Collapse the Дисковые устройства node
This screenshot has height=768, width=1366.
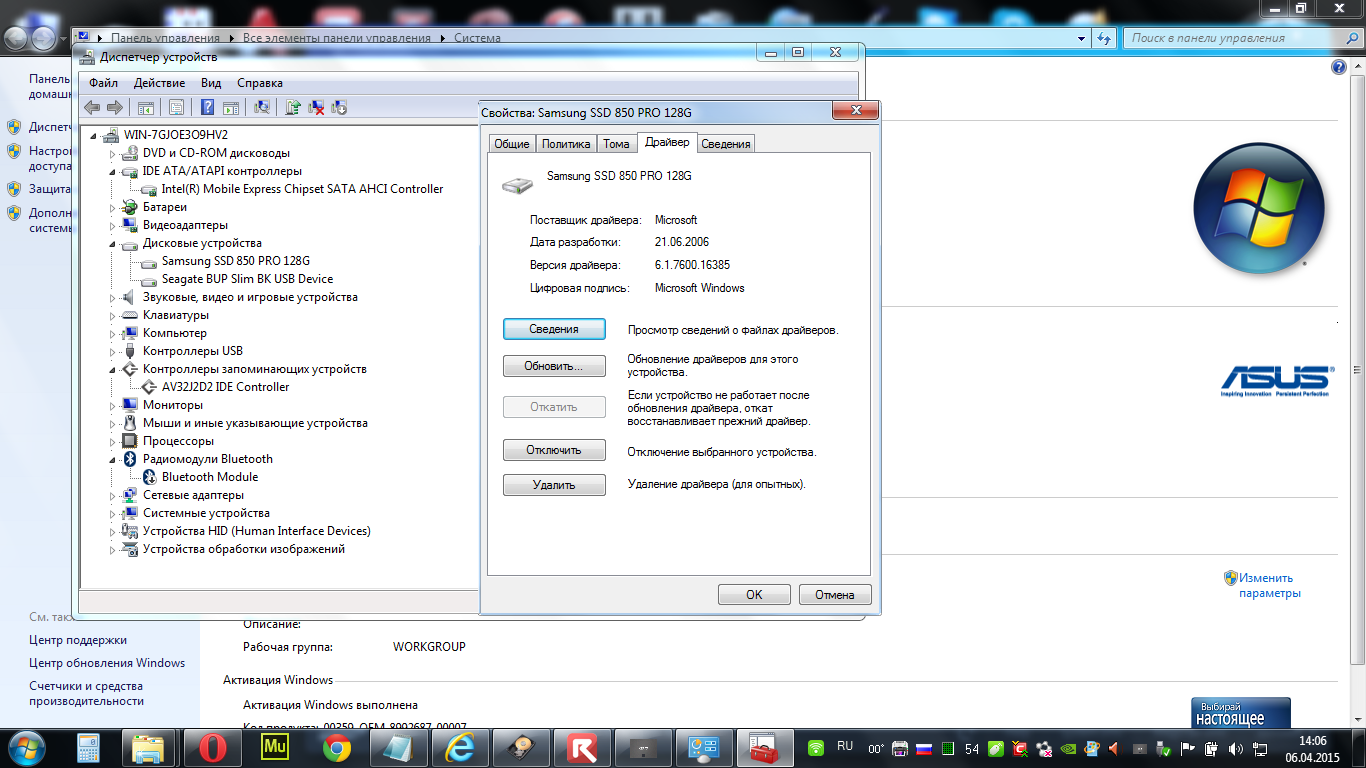click(113, 243)
